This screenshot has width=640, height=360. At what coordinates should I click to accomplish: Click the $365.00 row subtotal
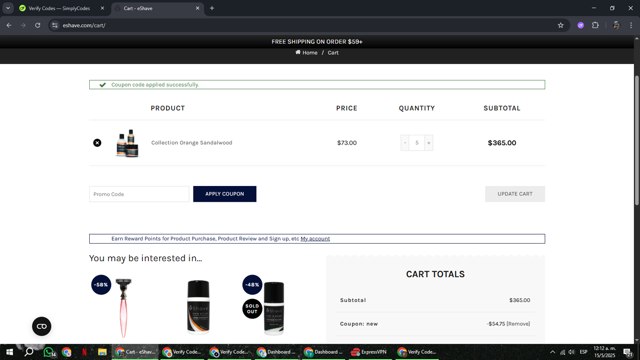point(502,142)
